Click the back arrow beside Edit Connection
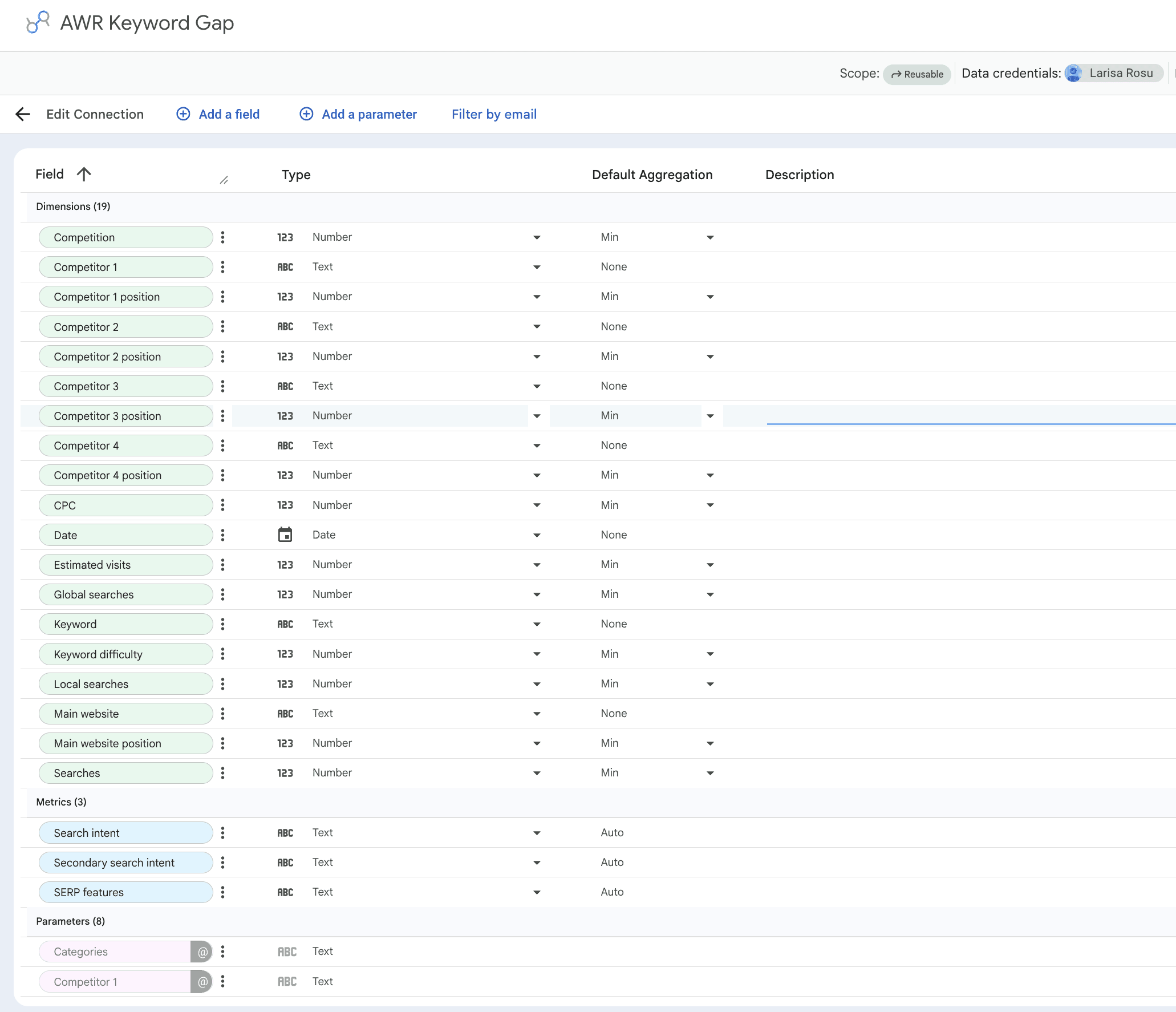 [x=23, y=114]
